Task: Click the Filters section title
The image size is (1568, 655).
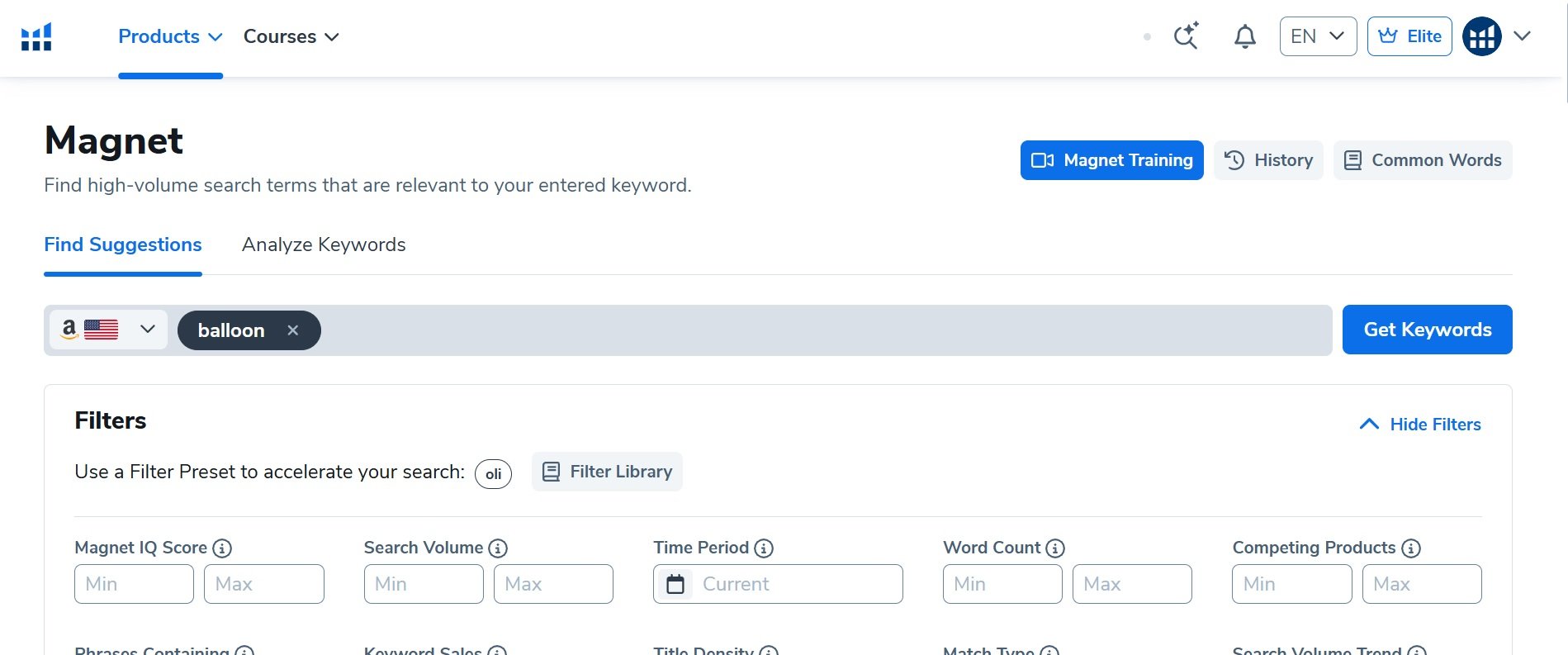Action: point(111,420)
